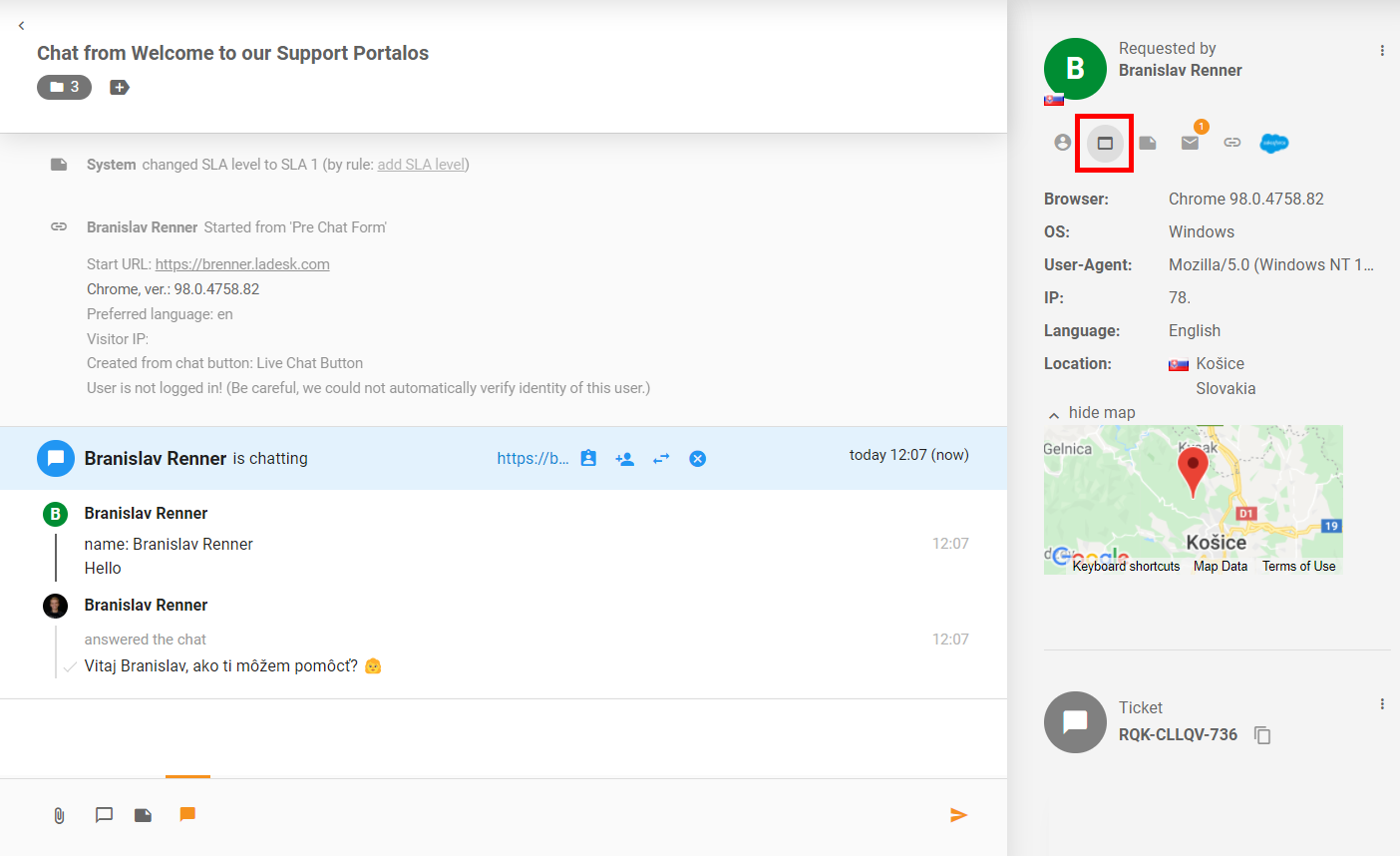Send the message with the orange arrow
This screenshot has width=1400, height=856.
click(958, 815)
